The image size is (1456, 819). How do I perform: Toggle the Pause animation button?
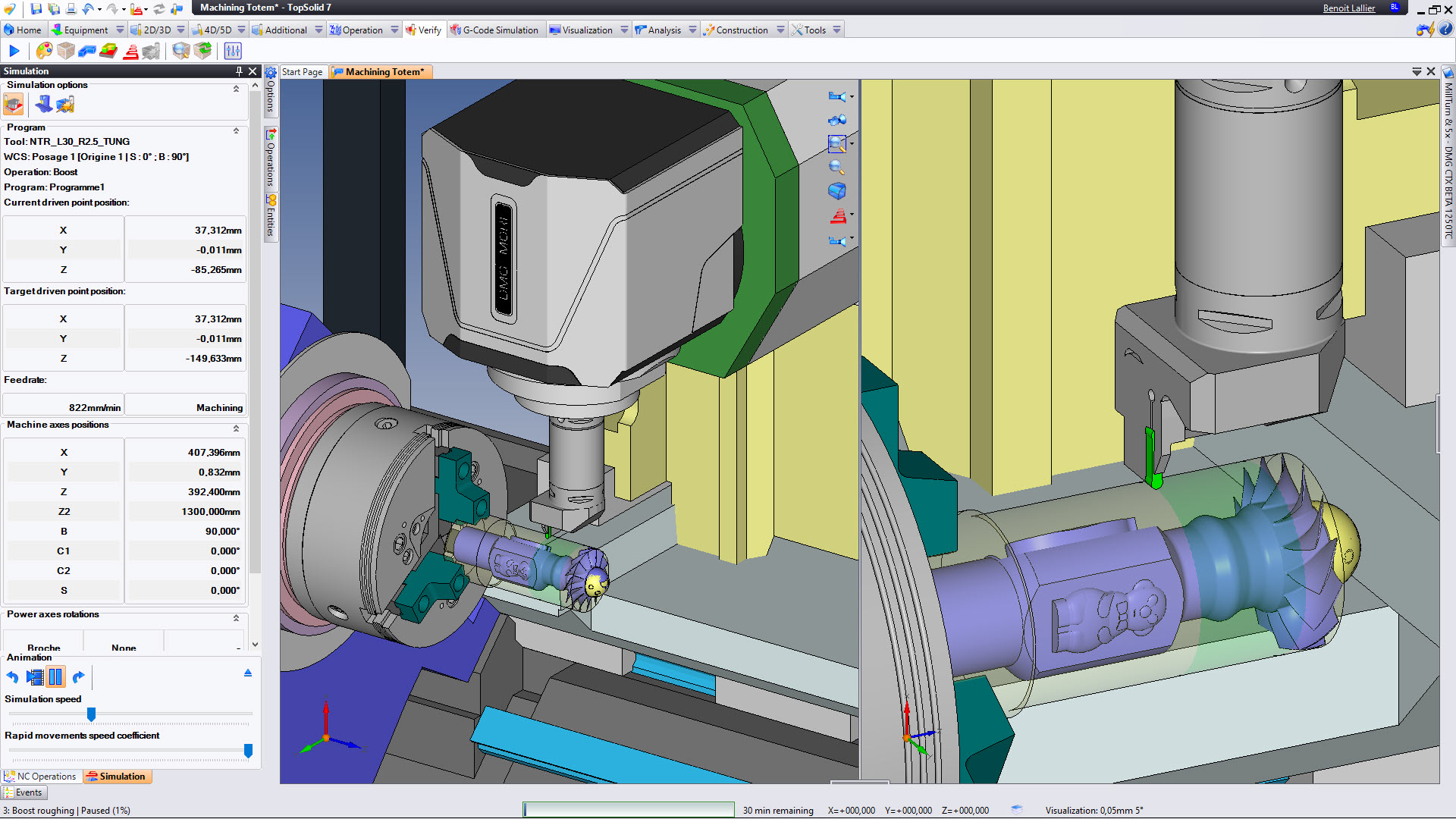pos(55,677)
